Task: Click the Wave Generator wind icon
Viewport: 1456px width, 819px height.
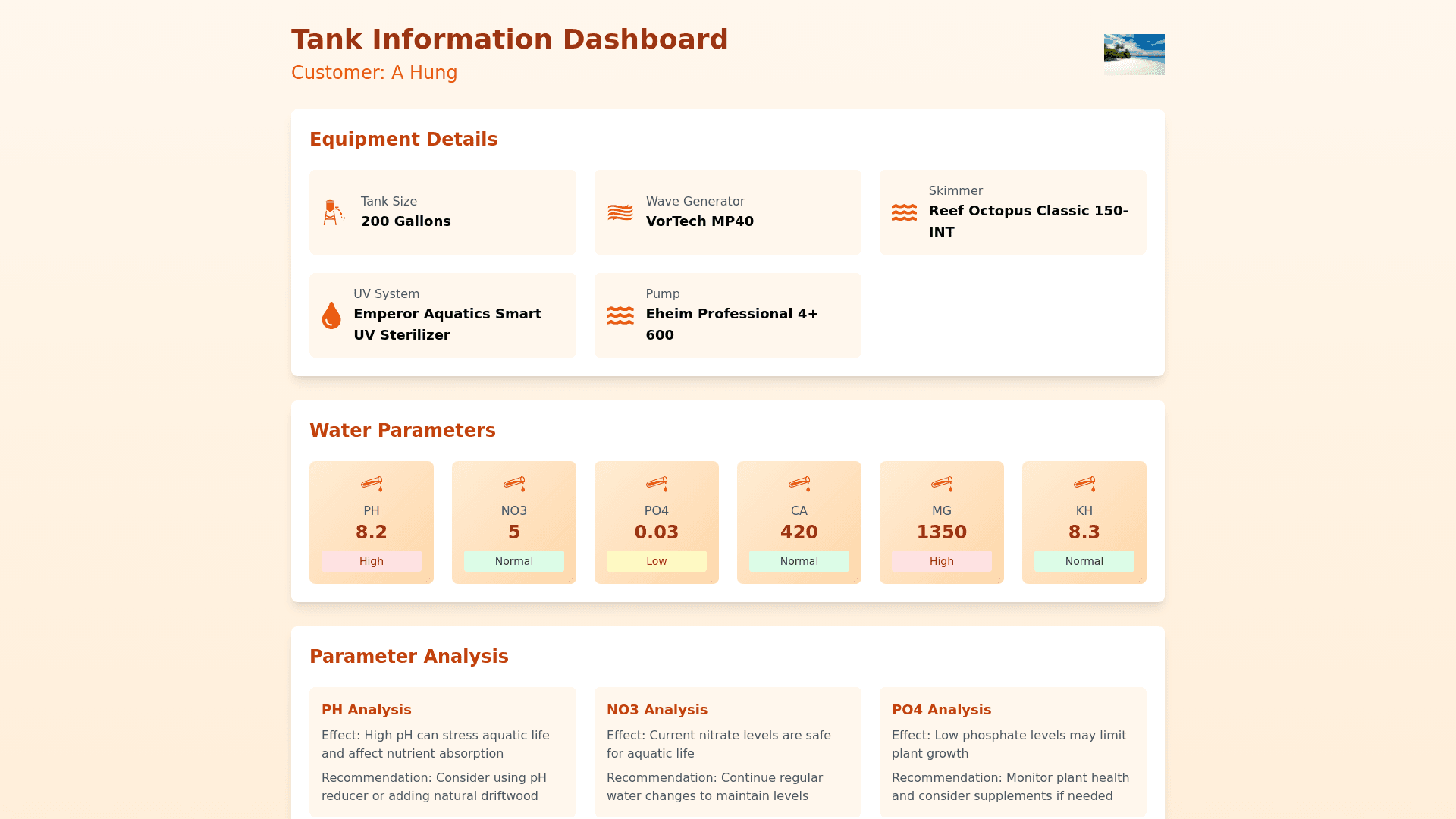Action: click(x=620, y=212)
